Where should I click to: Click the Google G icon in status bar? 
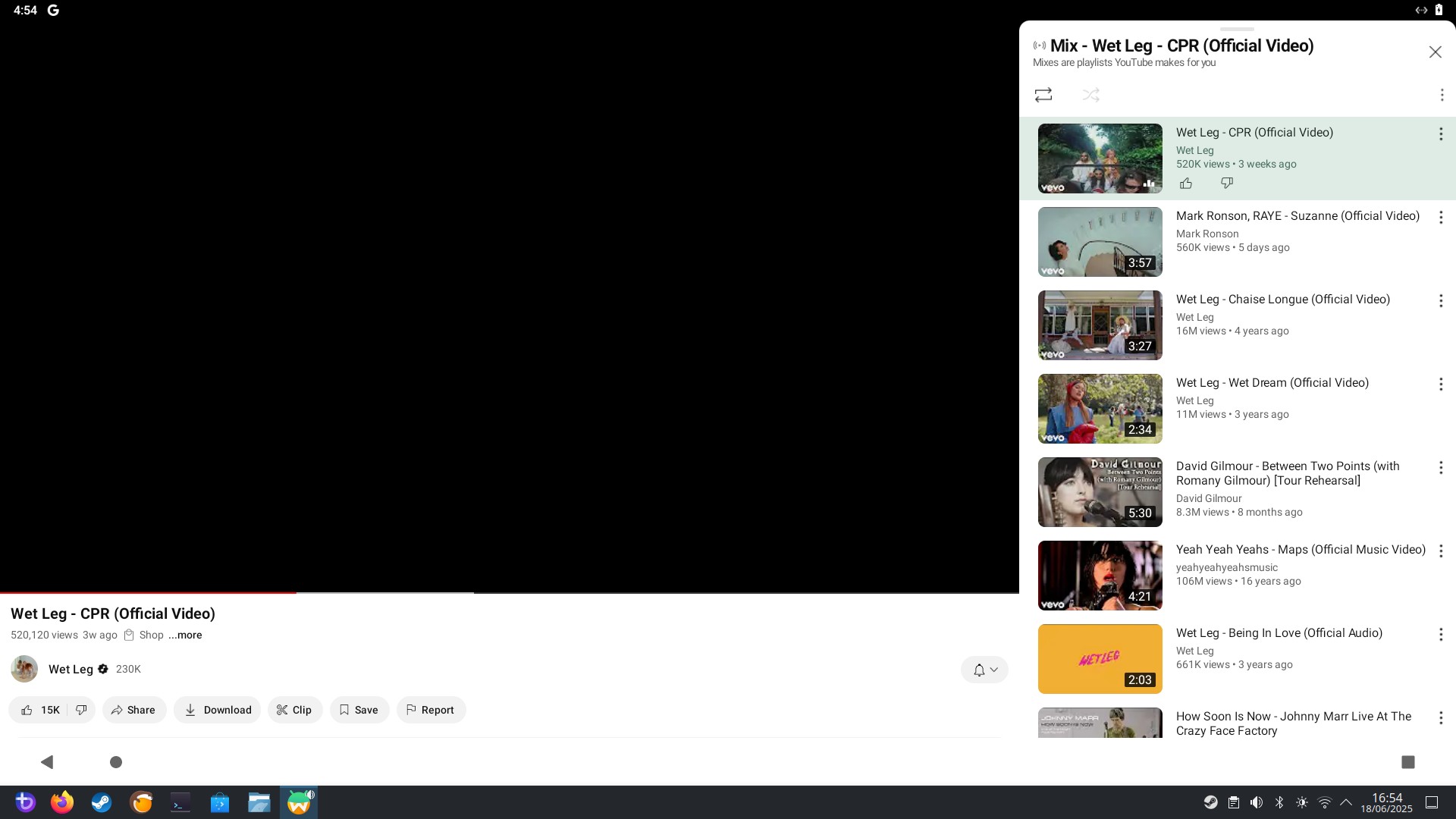click(x=53, y=10)
